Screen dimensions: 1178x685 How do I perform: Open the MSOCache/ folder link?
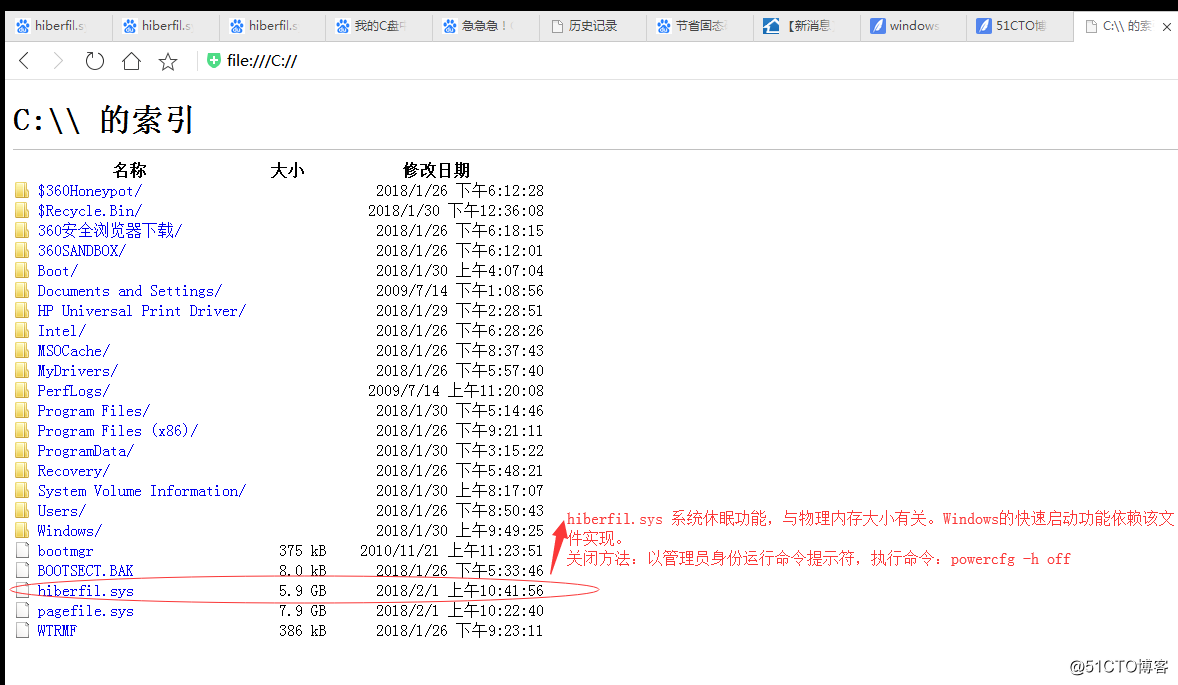point(74,351)
